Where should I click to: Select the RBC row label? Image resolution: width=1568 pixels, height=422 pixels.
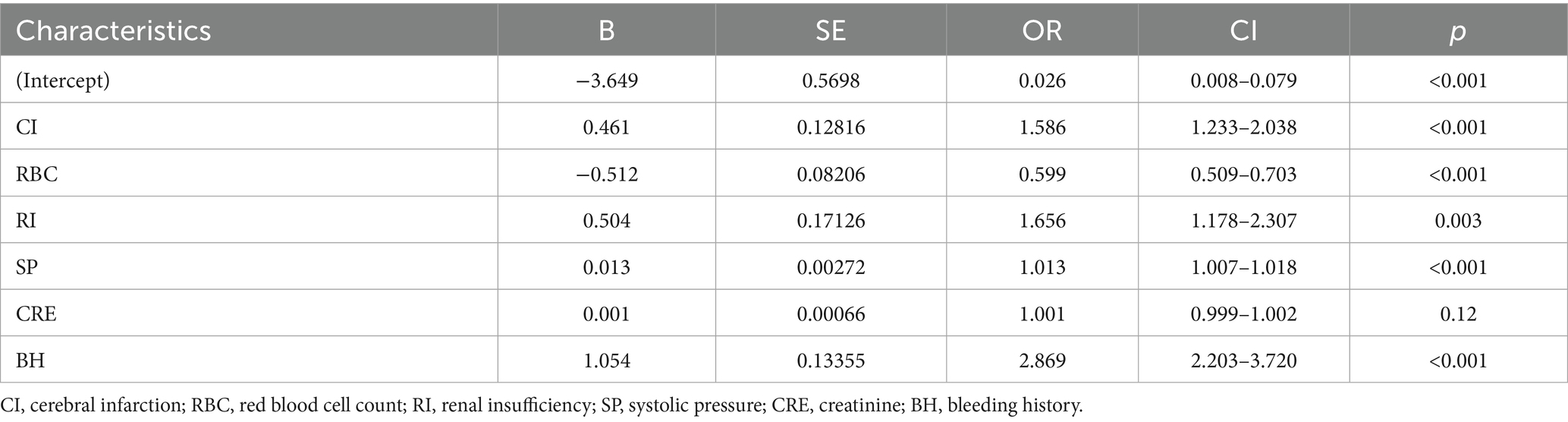click(37, 174)
